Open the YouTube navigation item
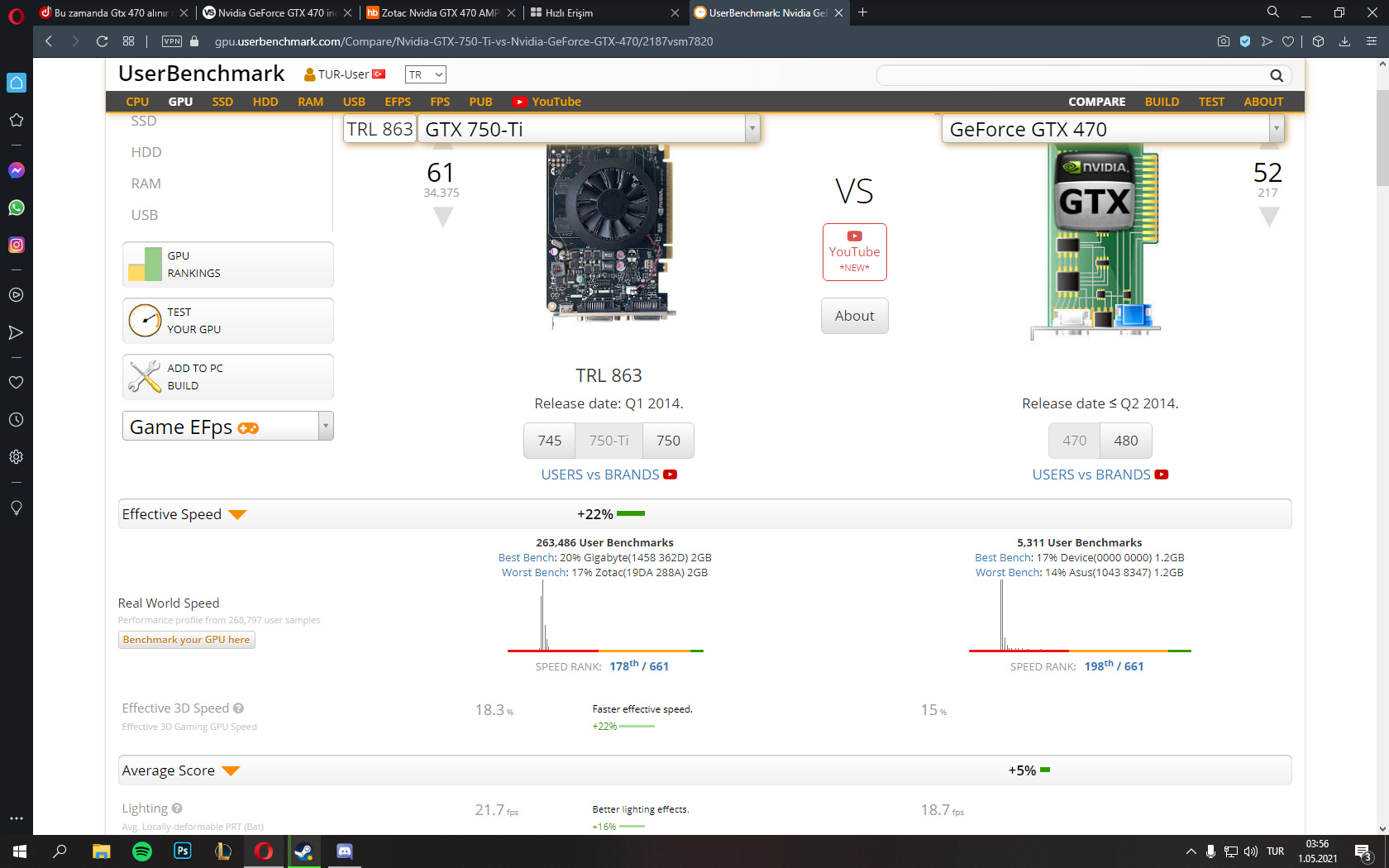The width and height of the screenshot is (1389, 868). [547, 102]
